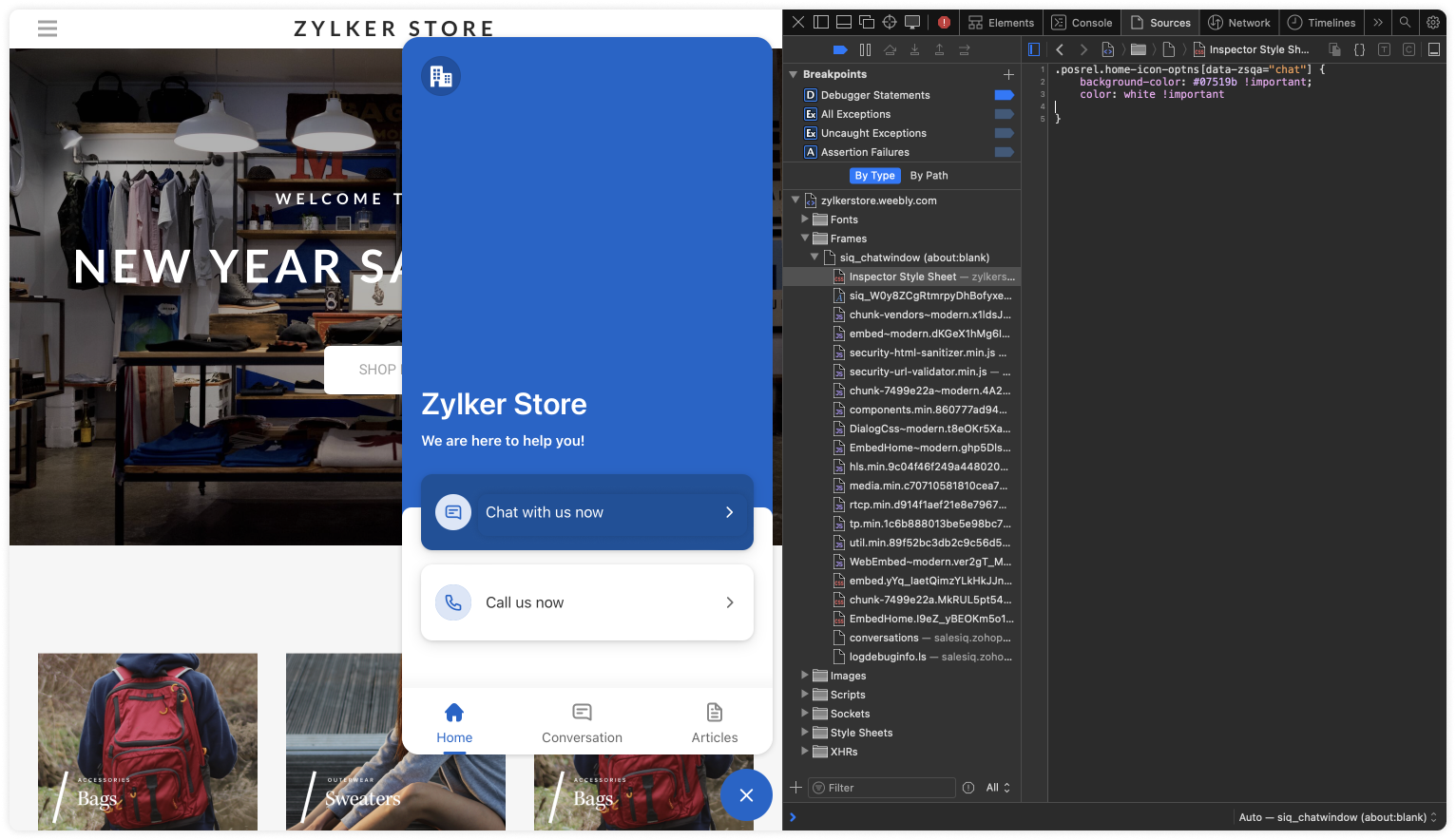Click Call us now

click(587, 602)
